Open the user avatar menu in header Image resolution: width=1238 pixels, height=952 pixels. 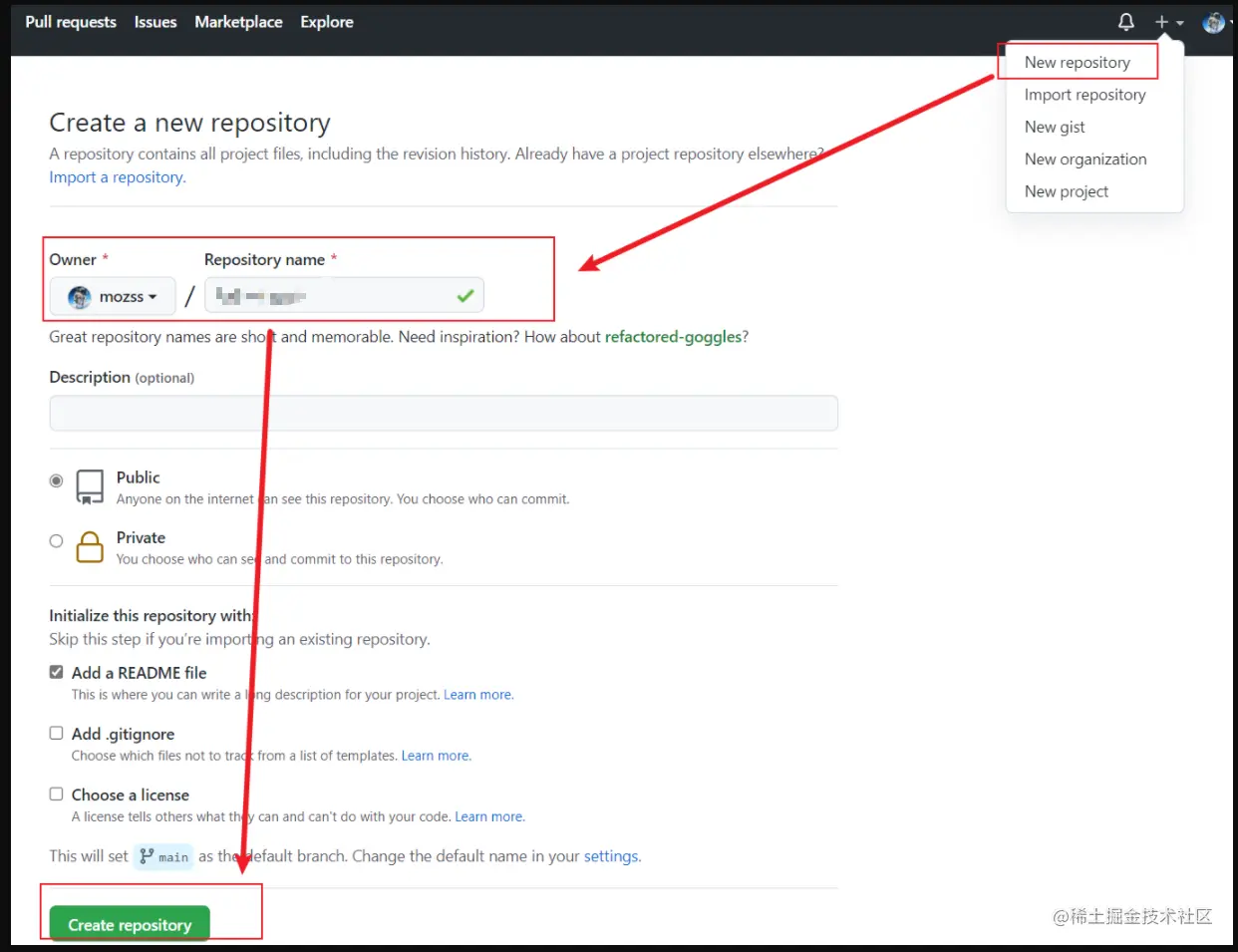coord(1216,22)
